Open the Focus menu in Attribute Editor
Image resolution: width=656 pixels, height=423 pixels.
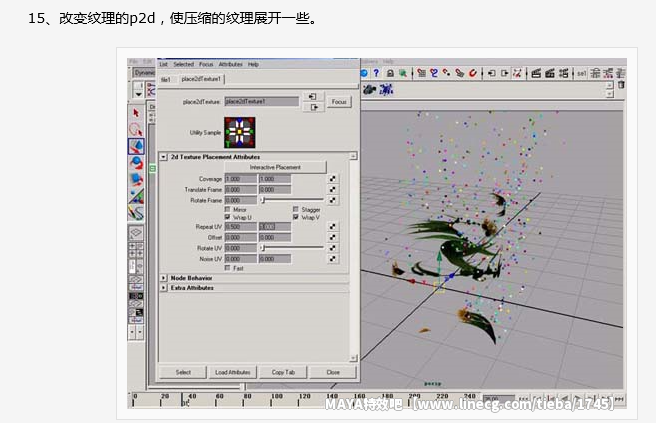[206, 64]
